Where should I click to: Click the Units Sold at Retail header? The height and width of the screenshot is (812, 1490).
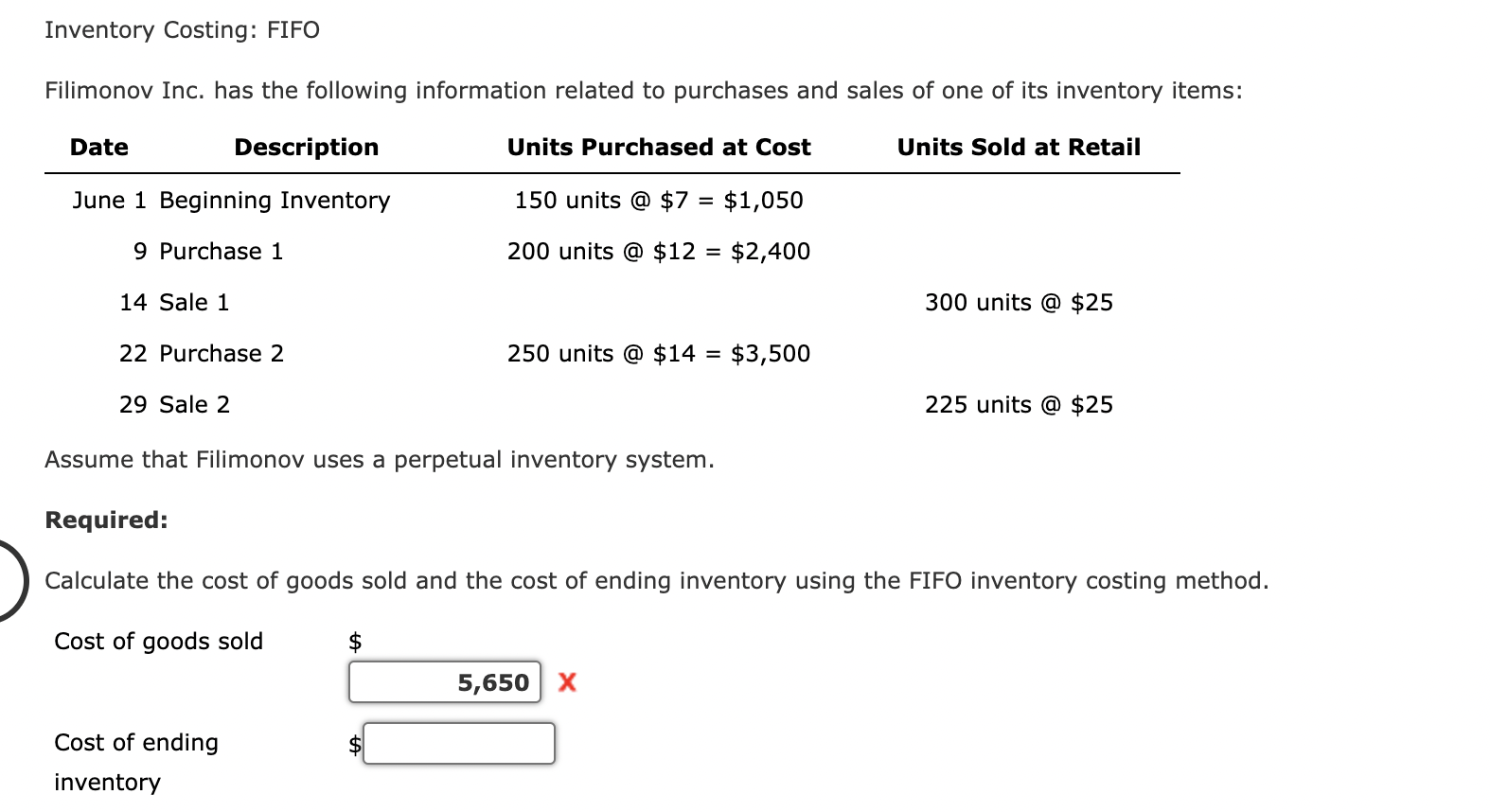point(1019,147)
